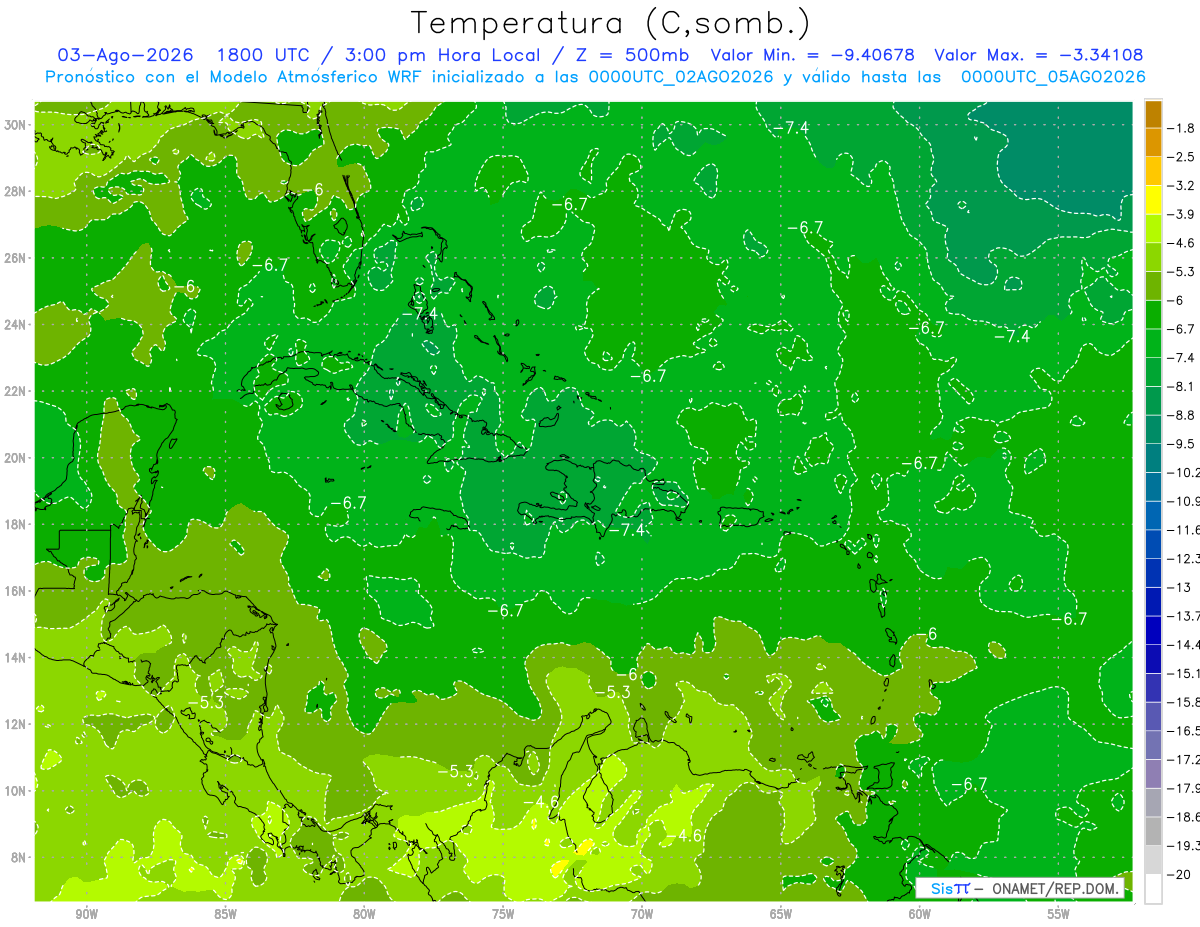
Task: Click the '14N' latitude axis label
Action: click(x=16, y=658)
